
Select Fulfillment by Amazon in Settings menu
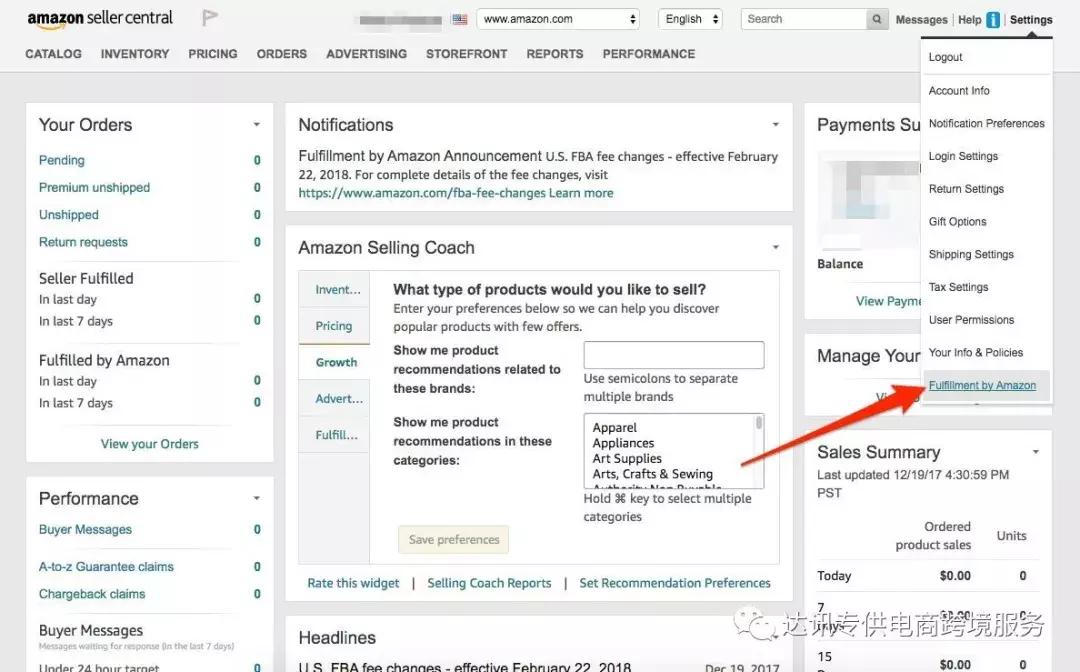(x=982, y=386)
